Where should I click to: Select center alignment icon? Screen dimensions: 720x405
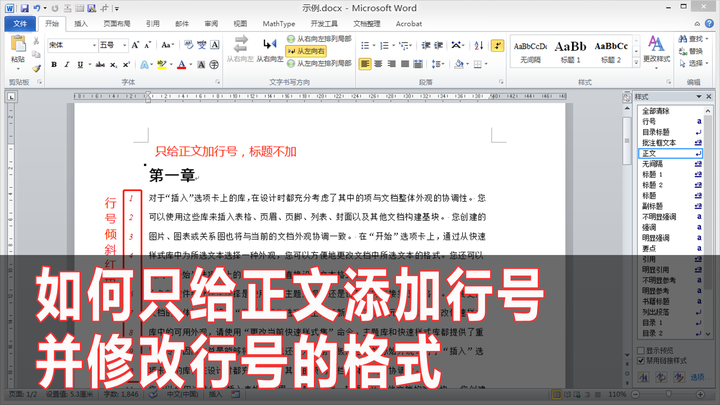(x=378, y=64)
